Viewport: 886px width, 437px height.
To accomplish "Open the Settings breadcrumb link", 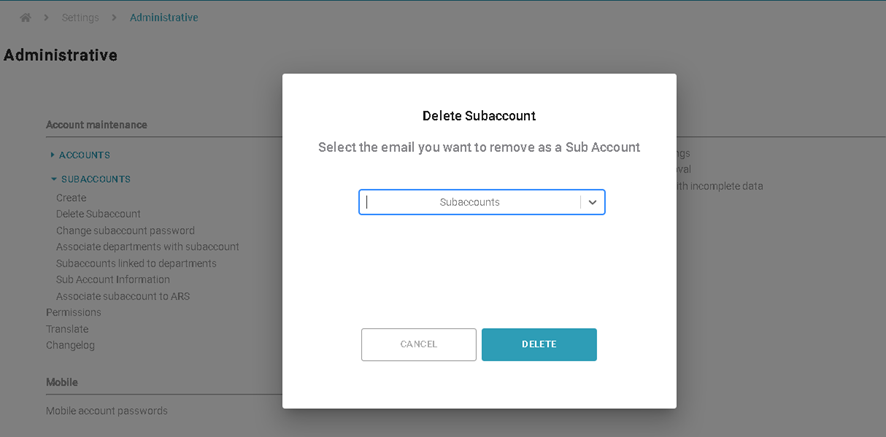I will pyautogui.click(x=80, y=18).
